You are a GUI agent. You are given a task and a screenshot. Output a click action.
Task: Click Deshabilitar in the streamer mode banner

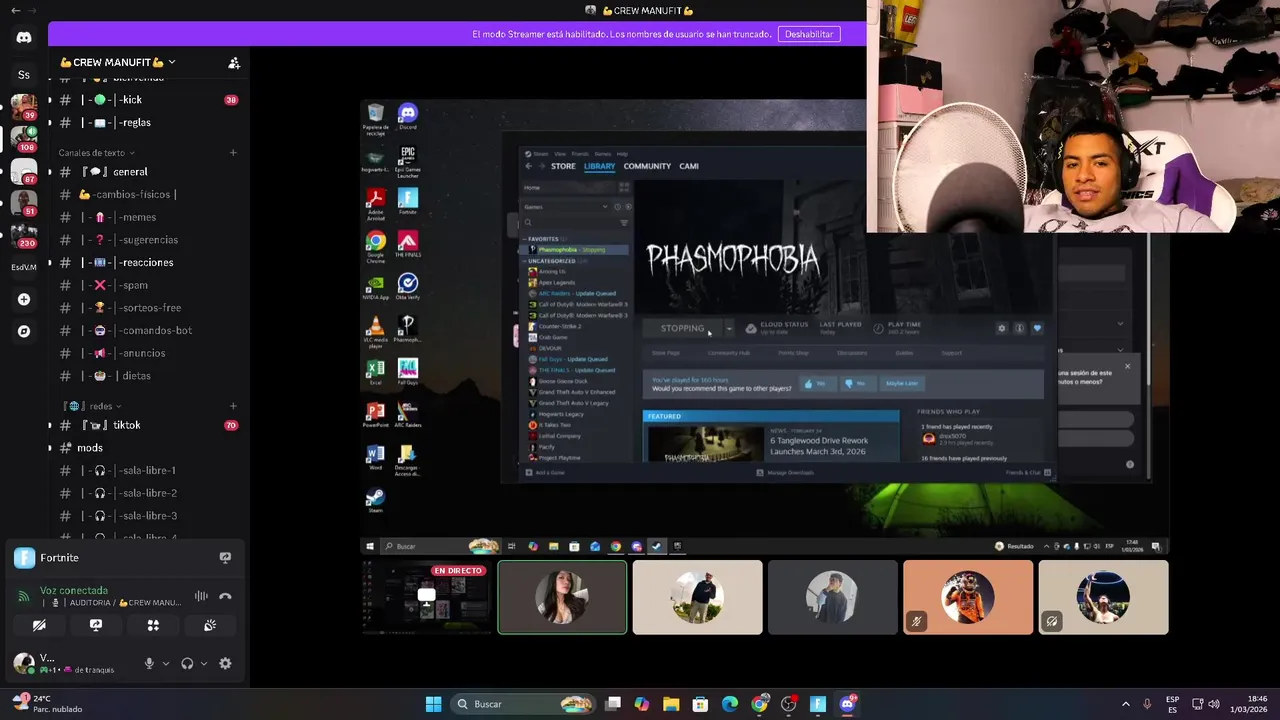coord(809,34)
